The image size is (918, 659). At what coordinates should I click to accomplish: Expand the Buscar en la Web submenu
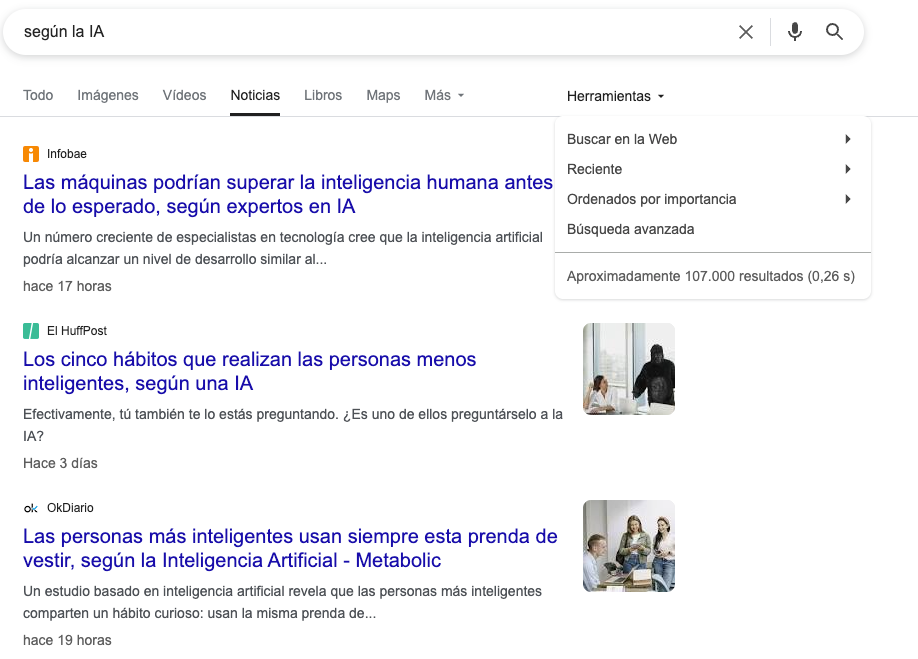point(710,139)
